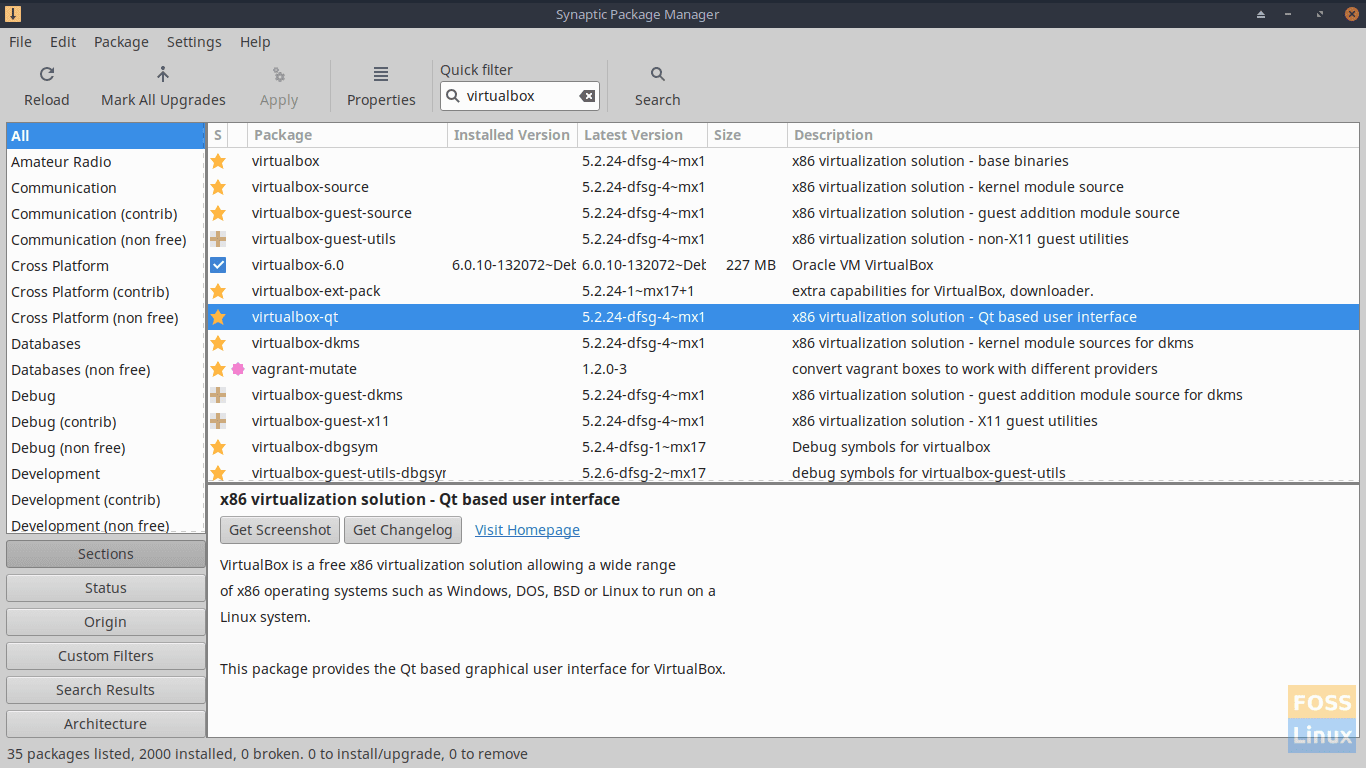Click the Get Changelog button
The height and width of the screenshot is (768, 1366).
click(403, 530)
